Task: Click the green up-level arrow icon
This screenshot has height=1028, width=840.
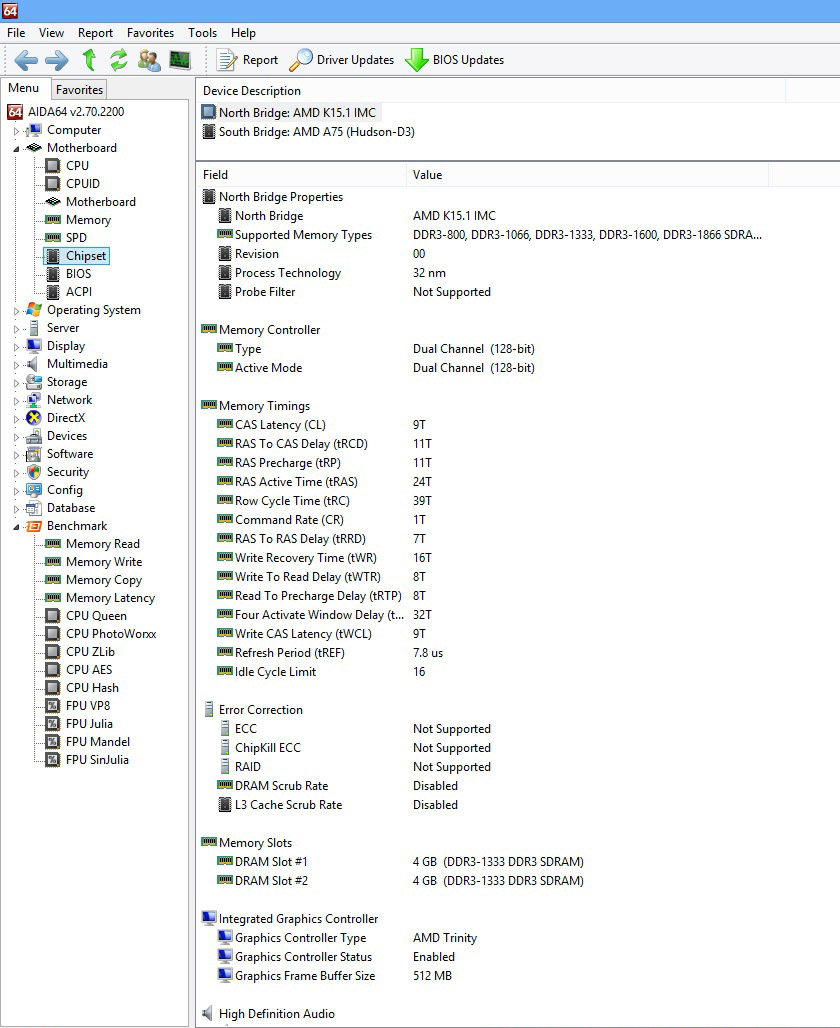Action: tap(89, 60)
